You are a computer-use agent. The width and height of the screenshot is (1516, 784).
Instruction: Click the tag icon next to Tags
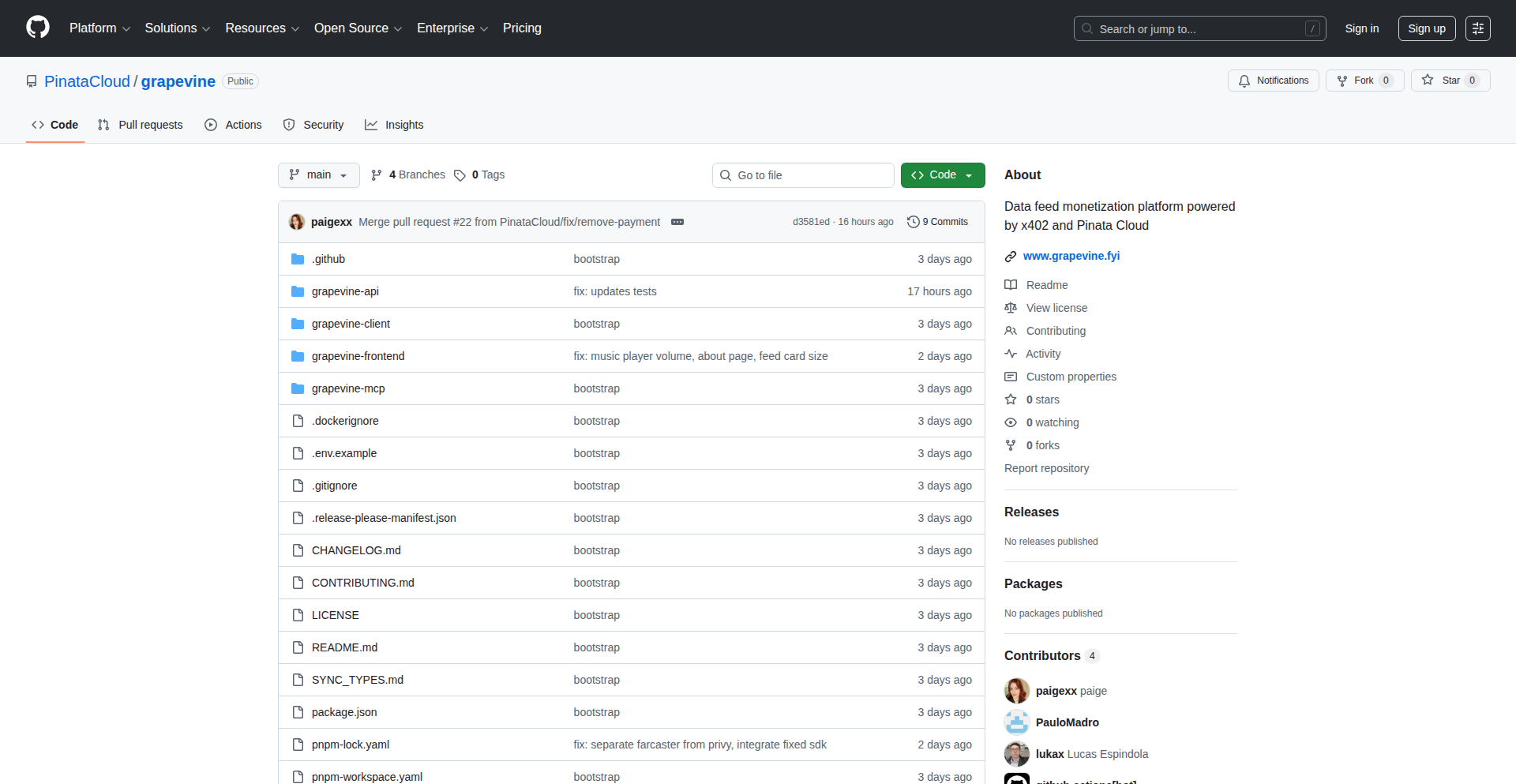pyautogui.click(x=460, y=175)
